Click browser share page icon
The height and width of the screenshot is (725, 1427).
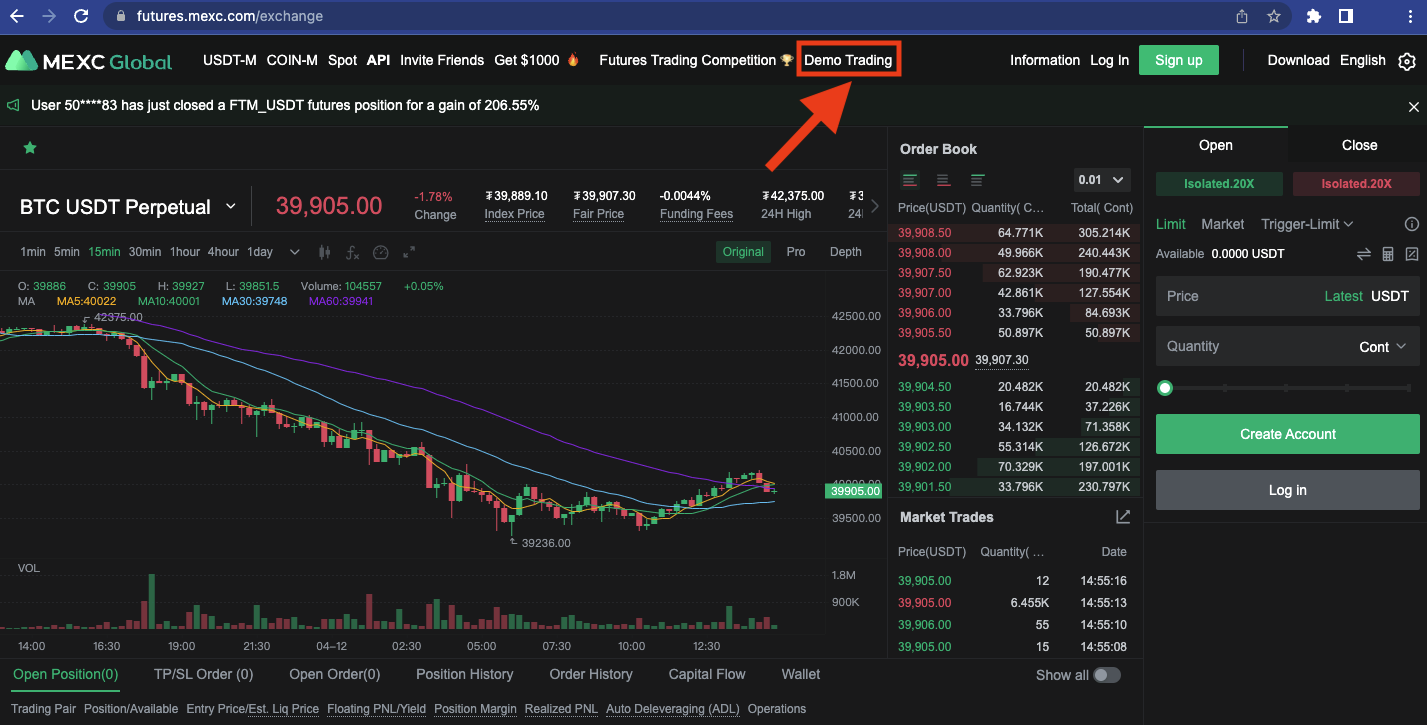pos(1242,16)
